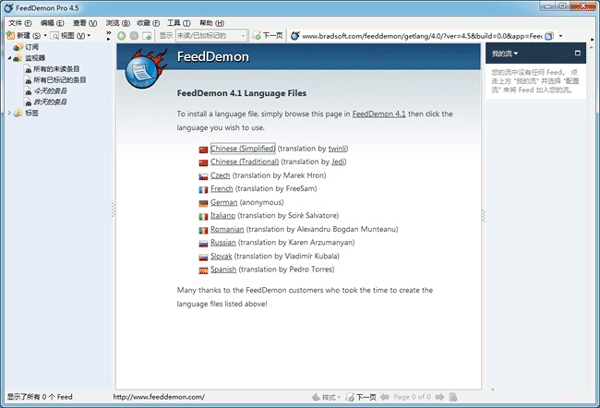The width and height of the screenshot is (600, 408).
Task: Click the RSS feed icon in address bar
Action: [549, 36]
